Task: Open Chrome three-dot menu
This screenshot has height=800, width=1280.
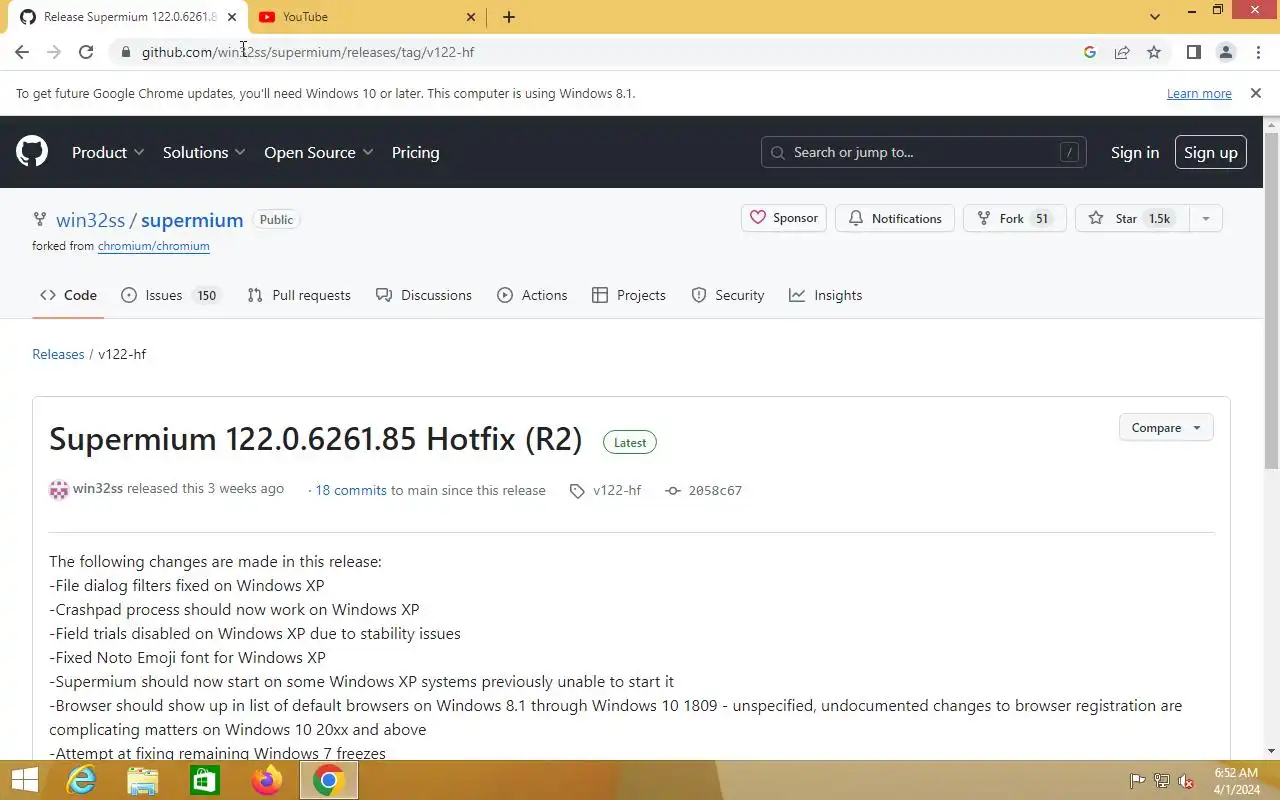Action: pos(1257,52)
